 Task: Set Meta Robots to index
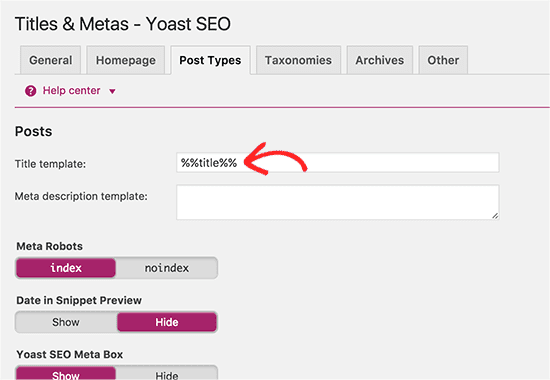pyautogui.click(x=66, y=268)
